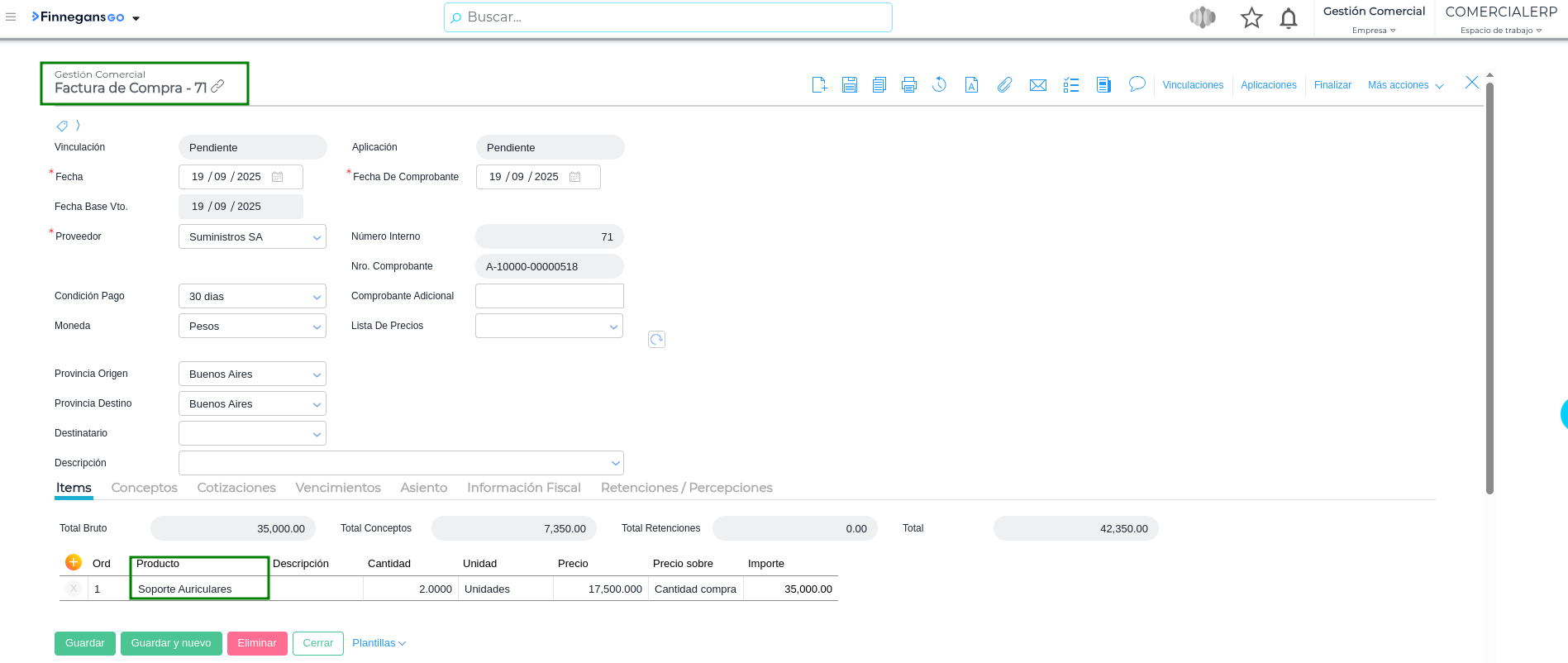The width and height of the screenshot is (1568, 663).
Task: Add a new item row with orange plus
Action: pyautogui.click(x=74, y=562)
